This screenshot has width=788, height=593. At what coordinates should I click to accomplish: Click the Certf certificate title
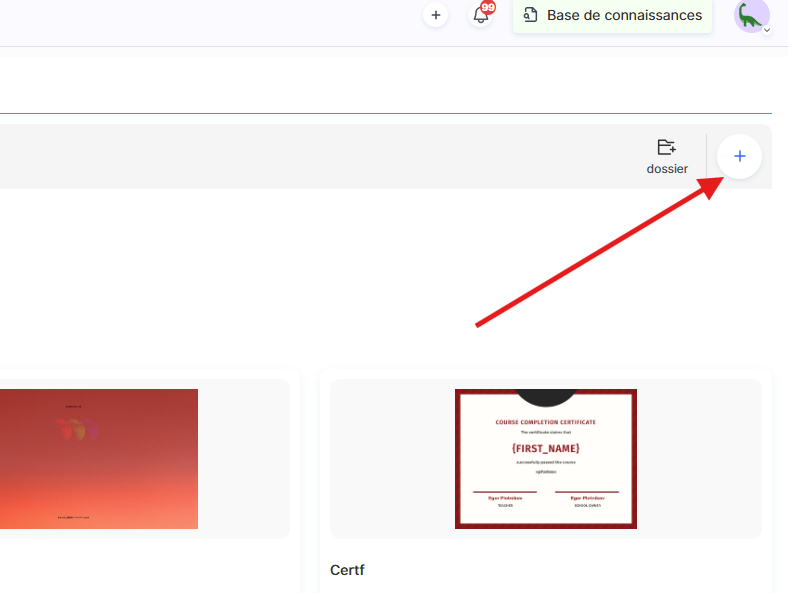[347, 570]
